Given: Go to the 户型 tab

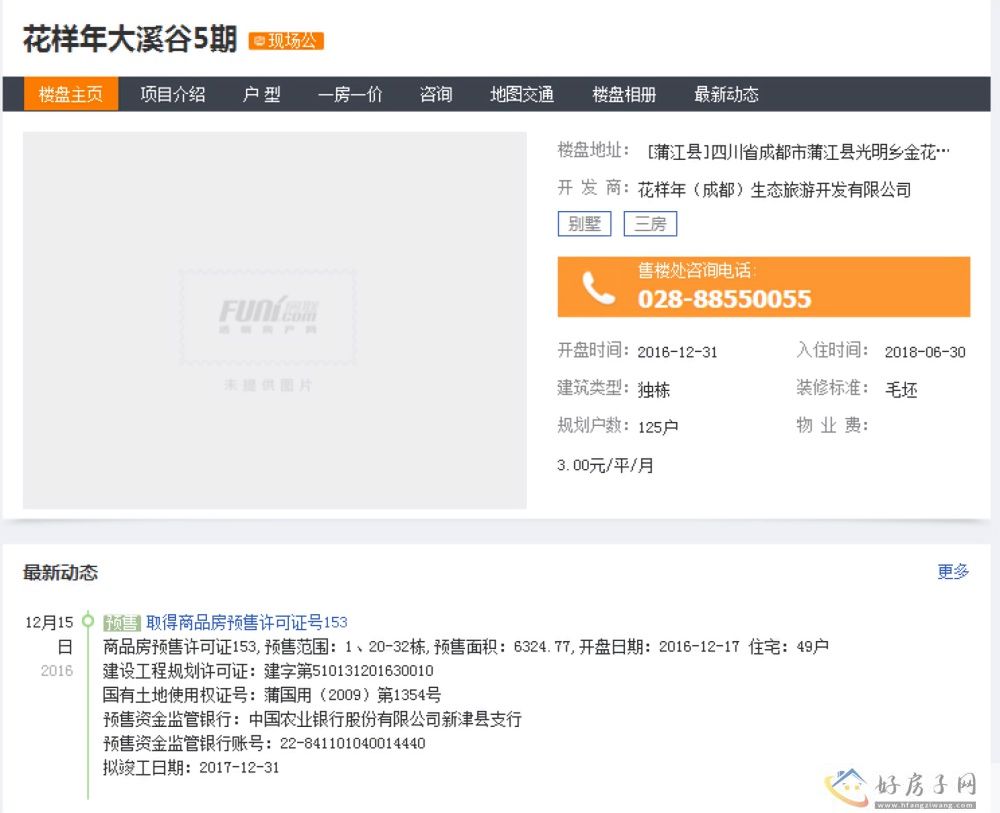Looking at the screenshot, I should pos(261,95).
